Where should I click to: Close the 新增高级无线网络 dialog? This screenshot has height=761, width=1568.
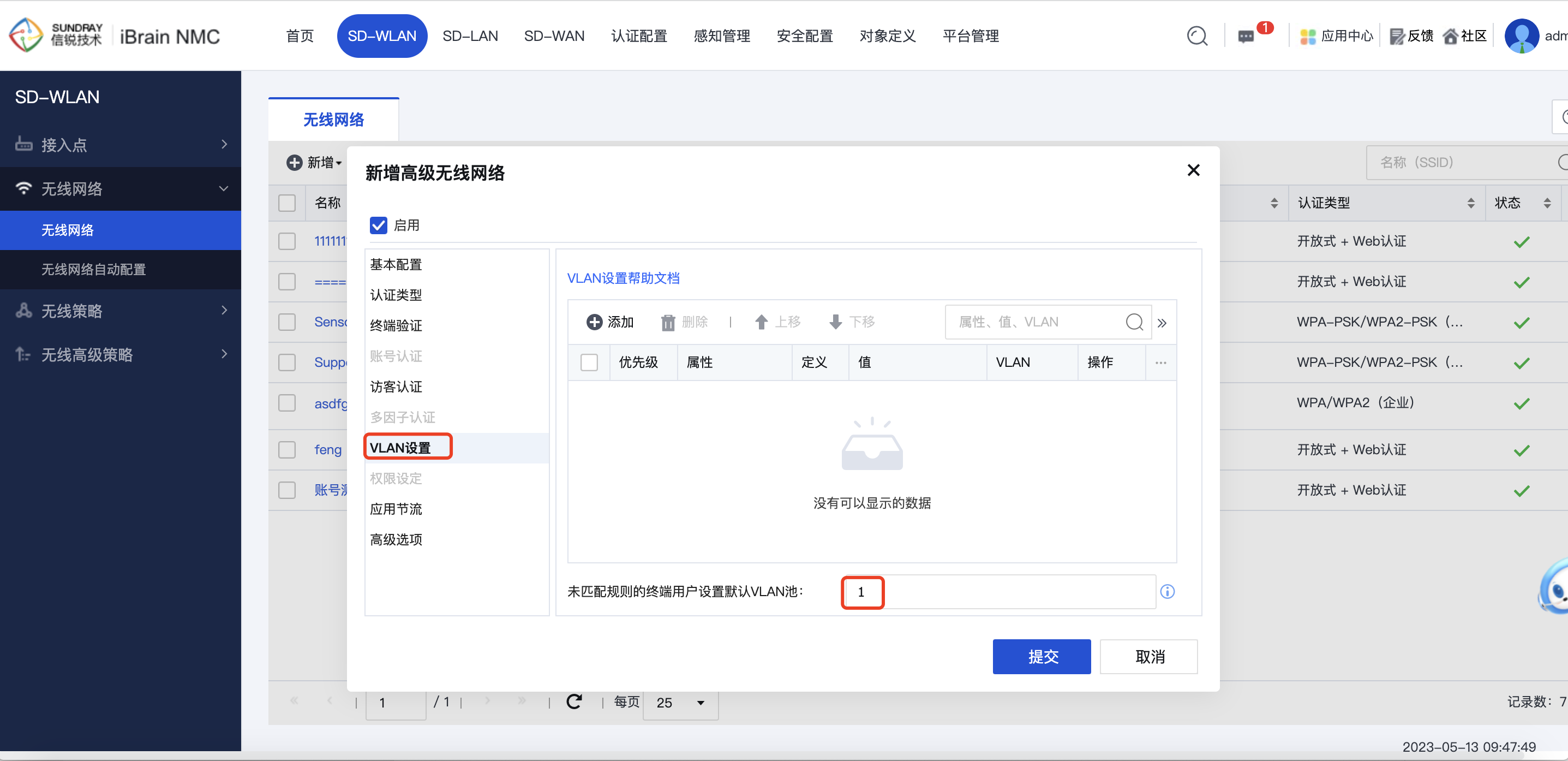click(1193, 170)
